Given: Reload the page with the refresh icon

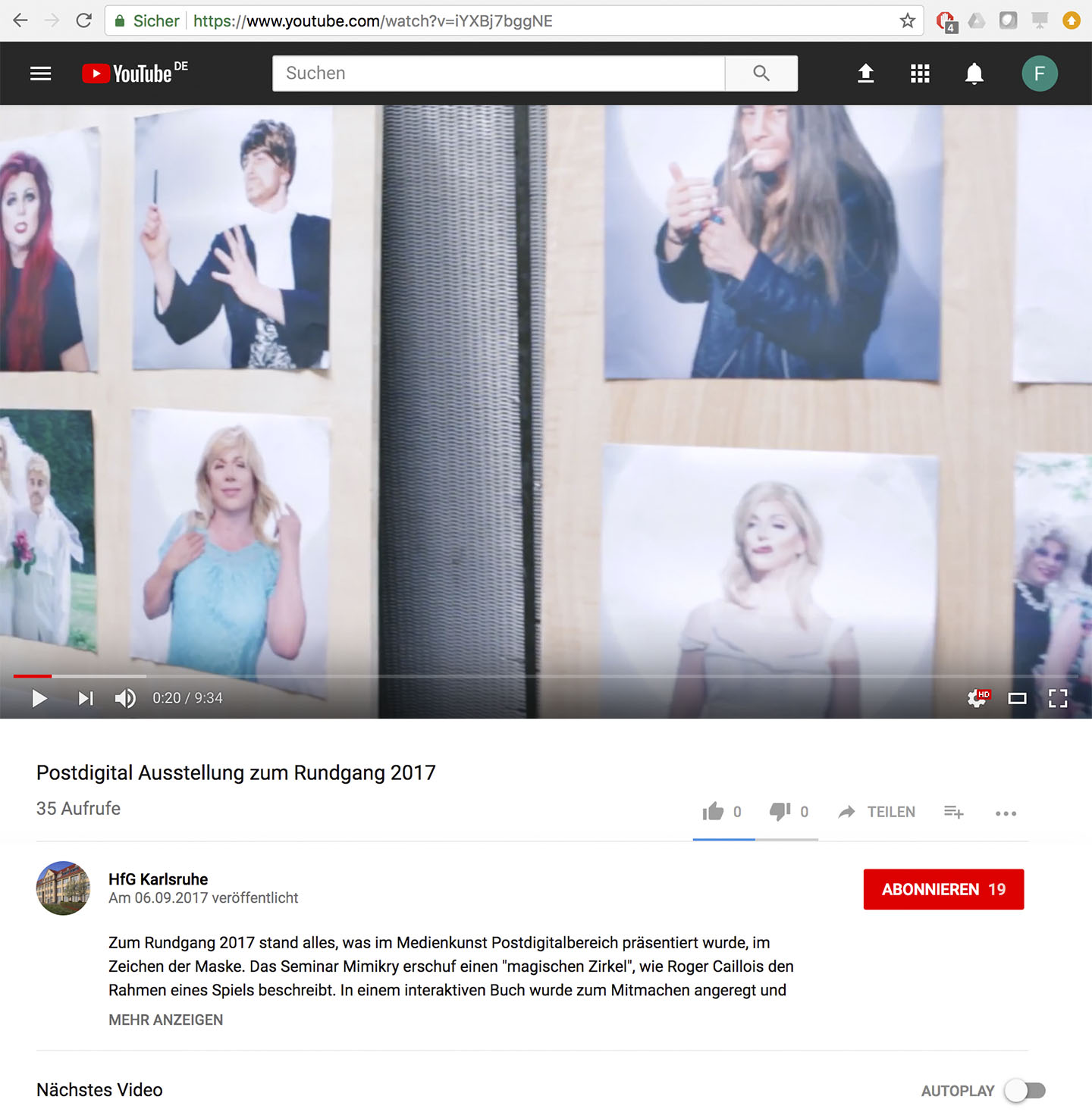Looking at the screenshot, I should pos(83,20).
